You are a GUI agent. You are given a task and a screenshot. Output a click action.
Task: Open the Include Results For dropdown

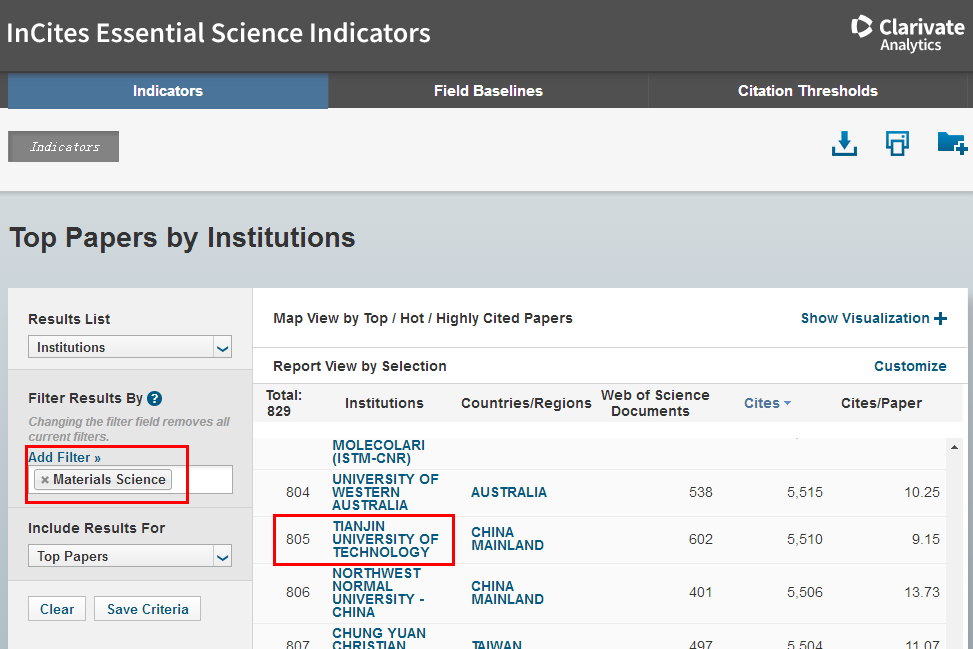pyautogui.click(x=130, y=556)
